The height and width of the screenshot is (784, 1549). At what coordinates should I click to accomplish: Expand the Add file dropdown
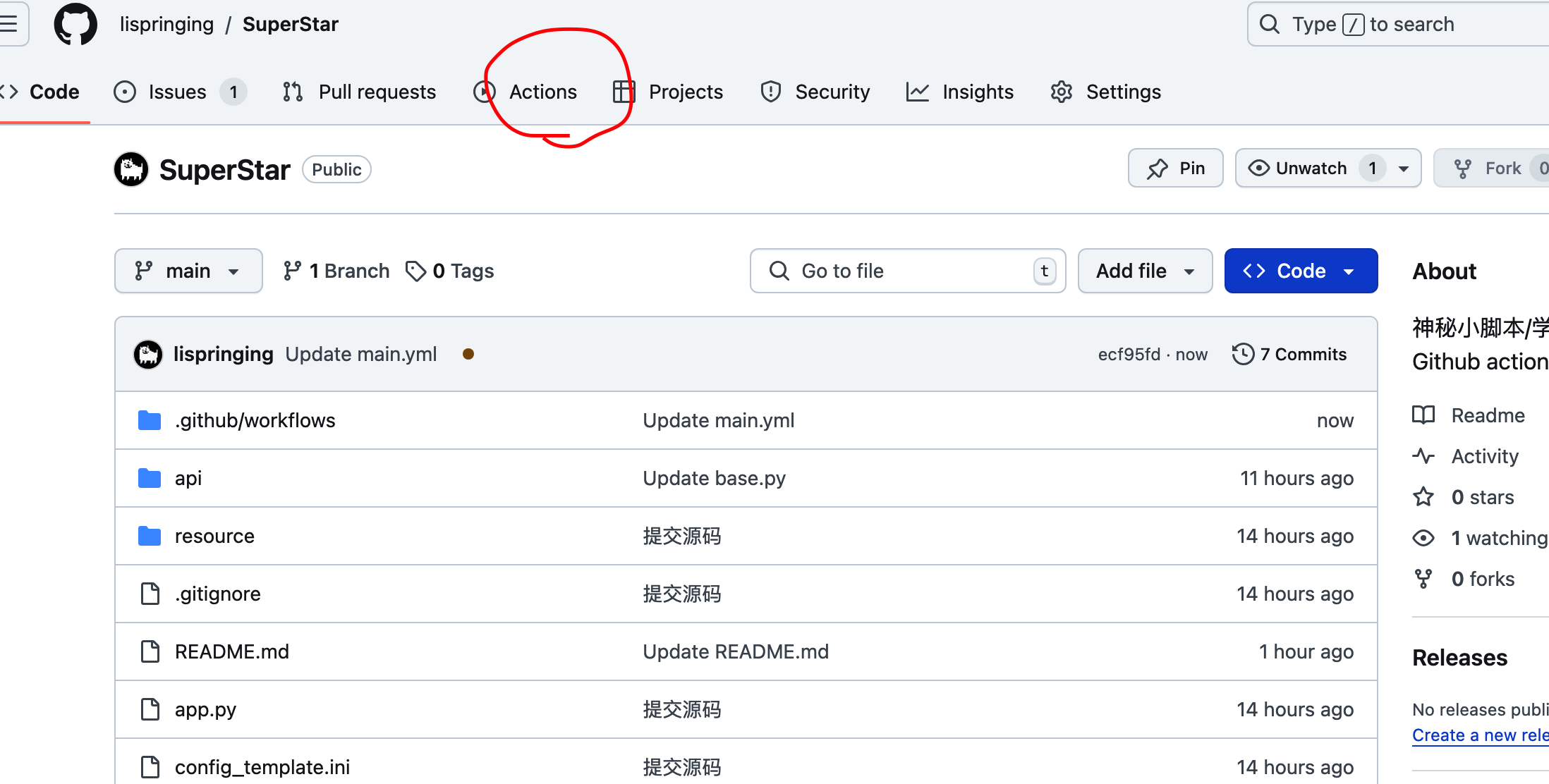point(1145,271)
